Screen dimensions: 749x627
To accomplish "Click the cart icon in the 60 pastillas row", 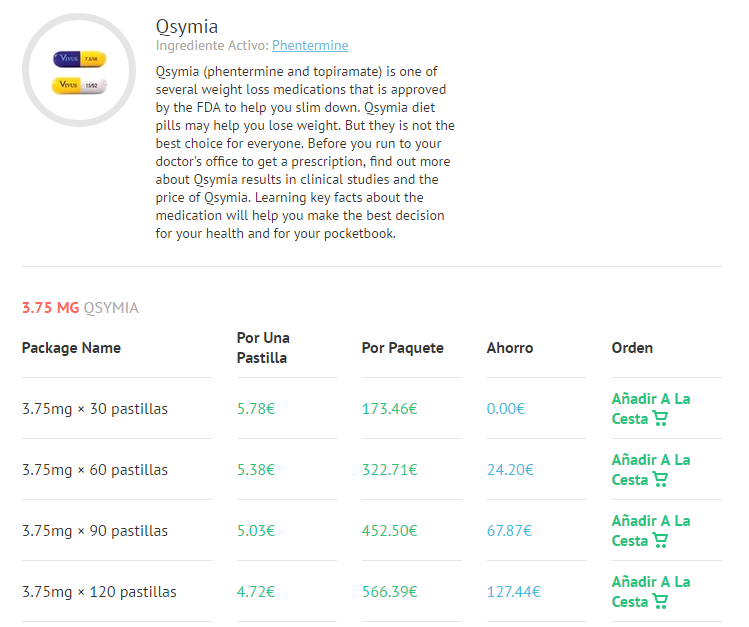I will click(660, 480).
